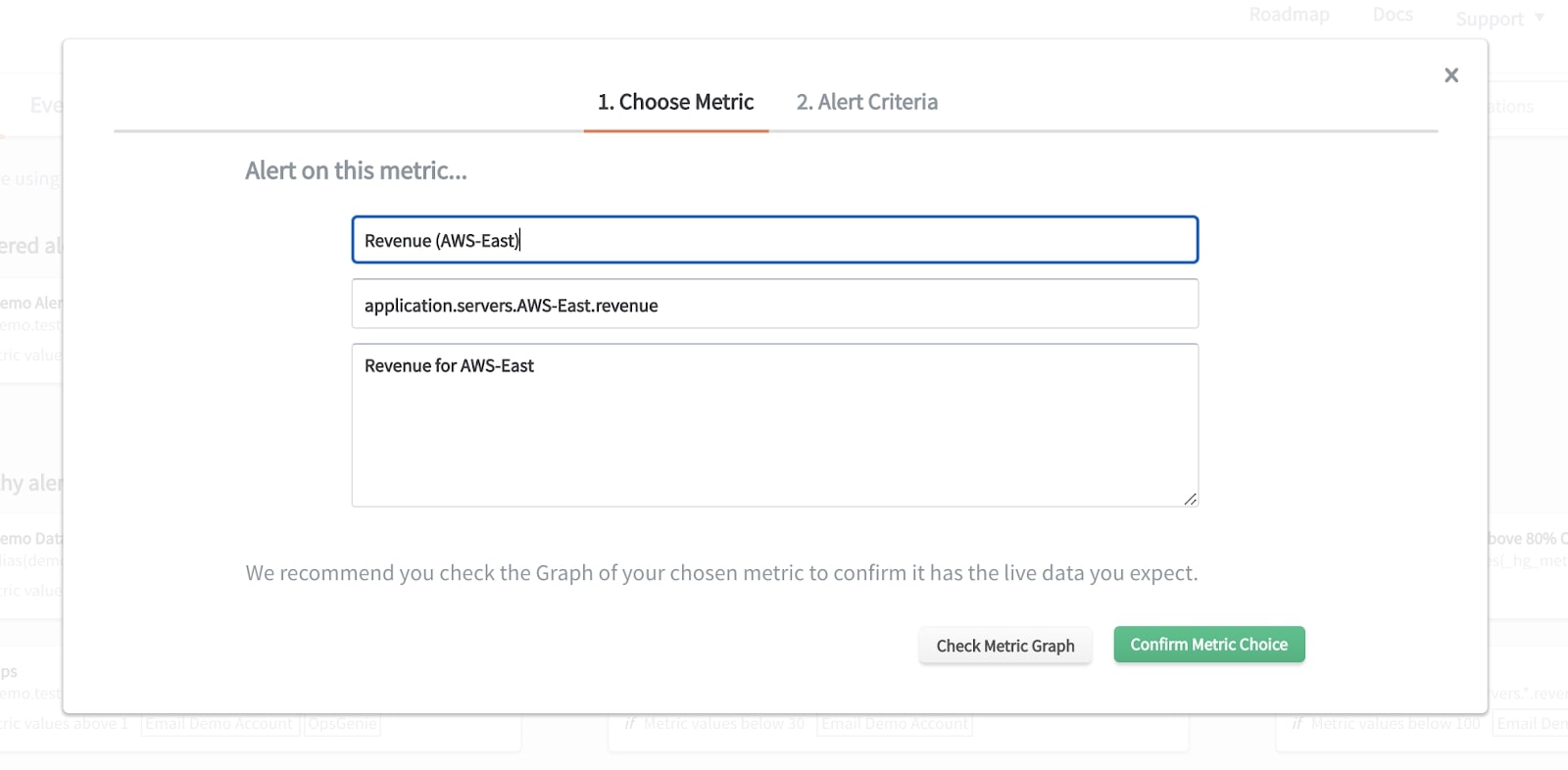Click OpsGenie tag in background alert card
The height and width of the screenshot is (770, 1568).
(342, 724)
